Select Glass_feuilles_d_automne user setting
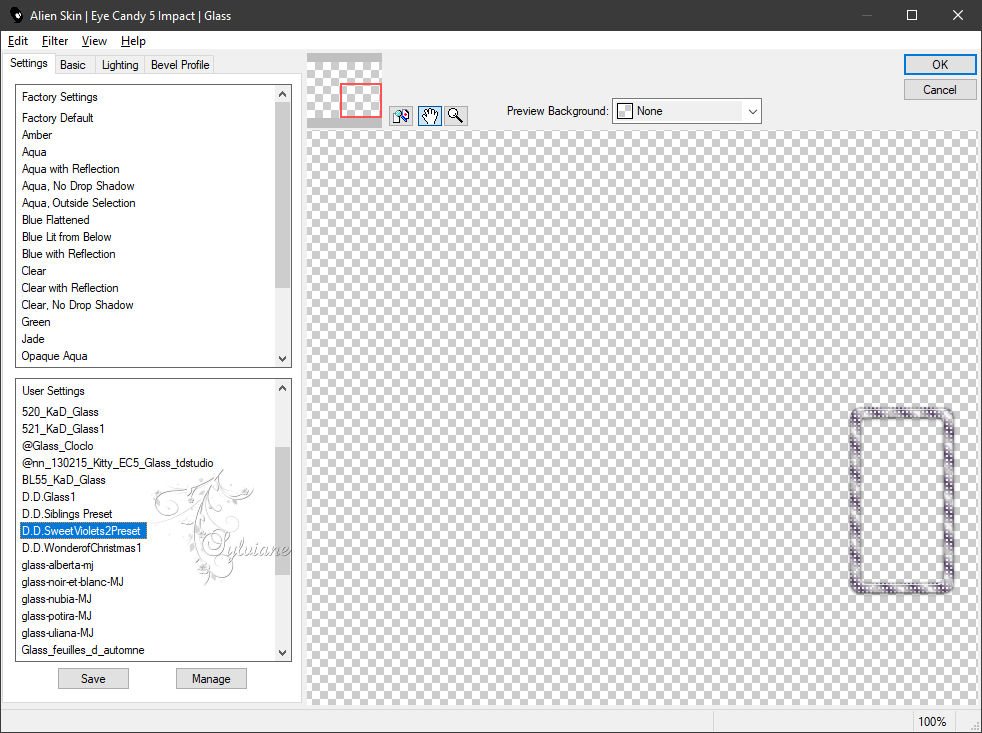982x733 pixels. [83, 650]
